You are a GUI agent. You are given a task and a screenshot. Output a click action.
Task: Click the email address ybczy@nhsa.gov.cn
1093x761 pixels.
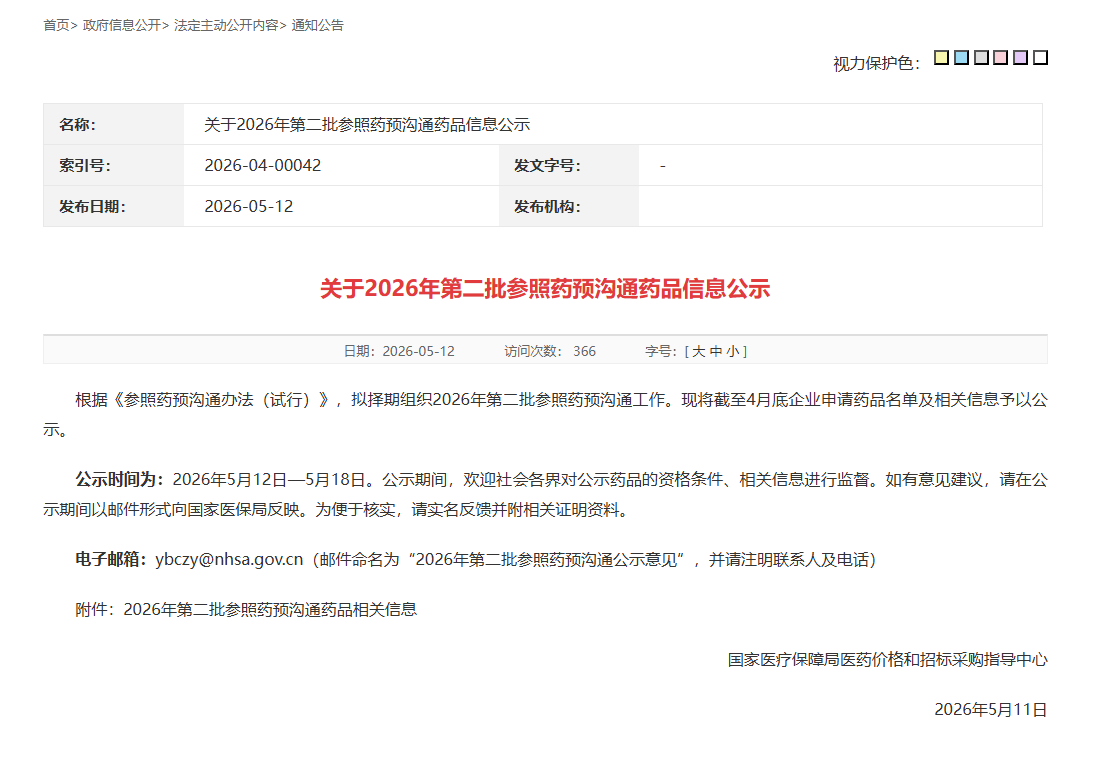229,560
